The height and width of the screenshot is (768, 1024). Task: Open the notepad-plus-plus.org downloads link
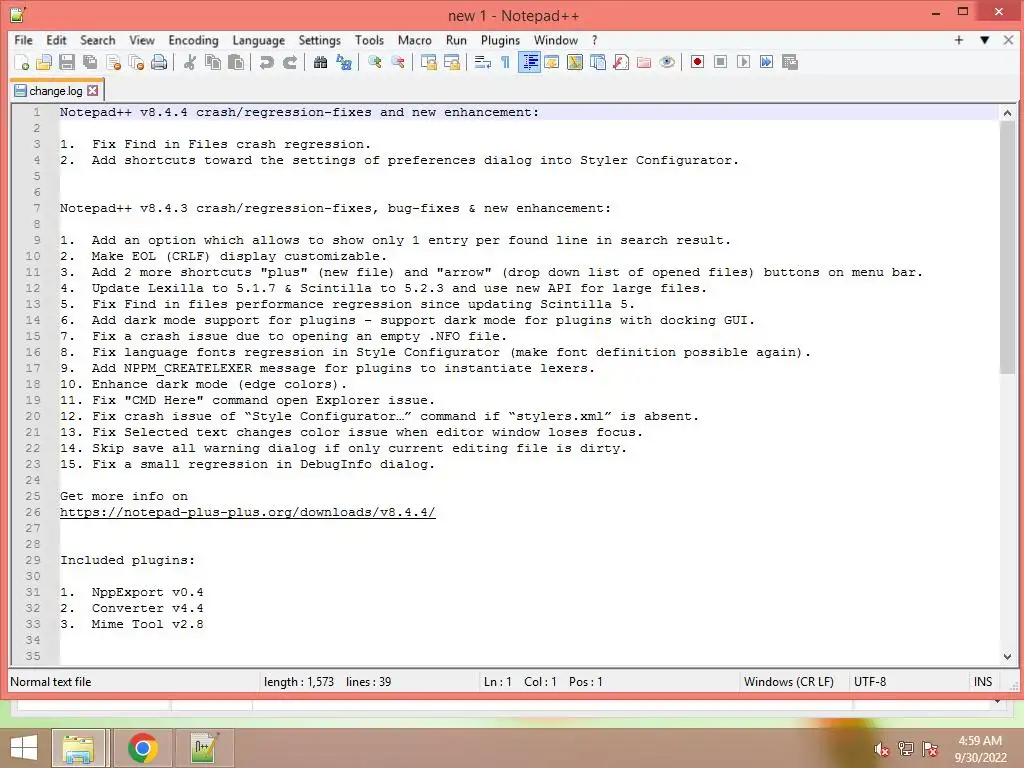coord(248,512)
